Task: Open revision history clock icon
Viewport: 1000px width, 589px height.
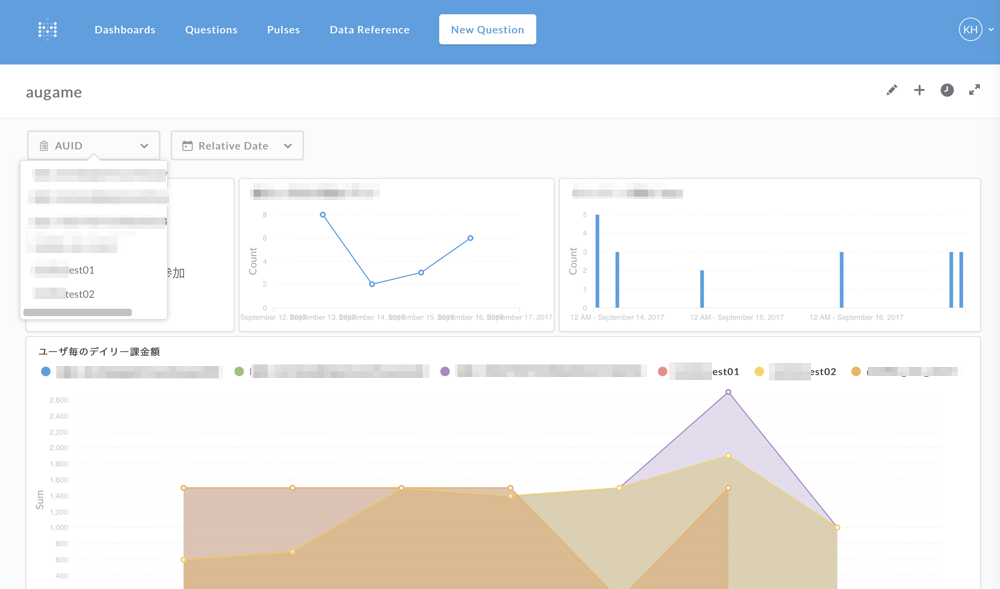Action: tap(947, 90)
